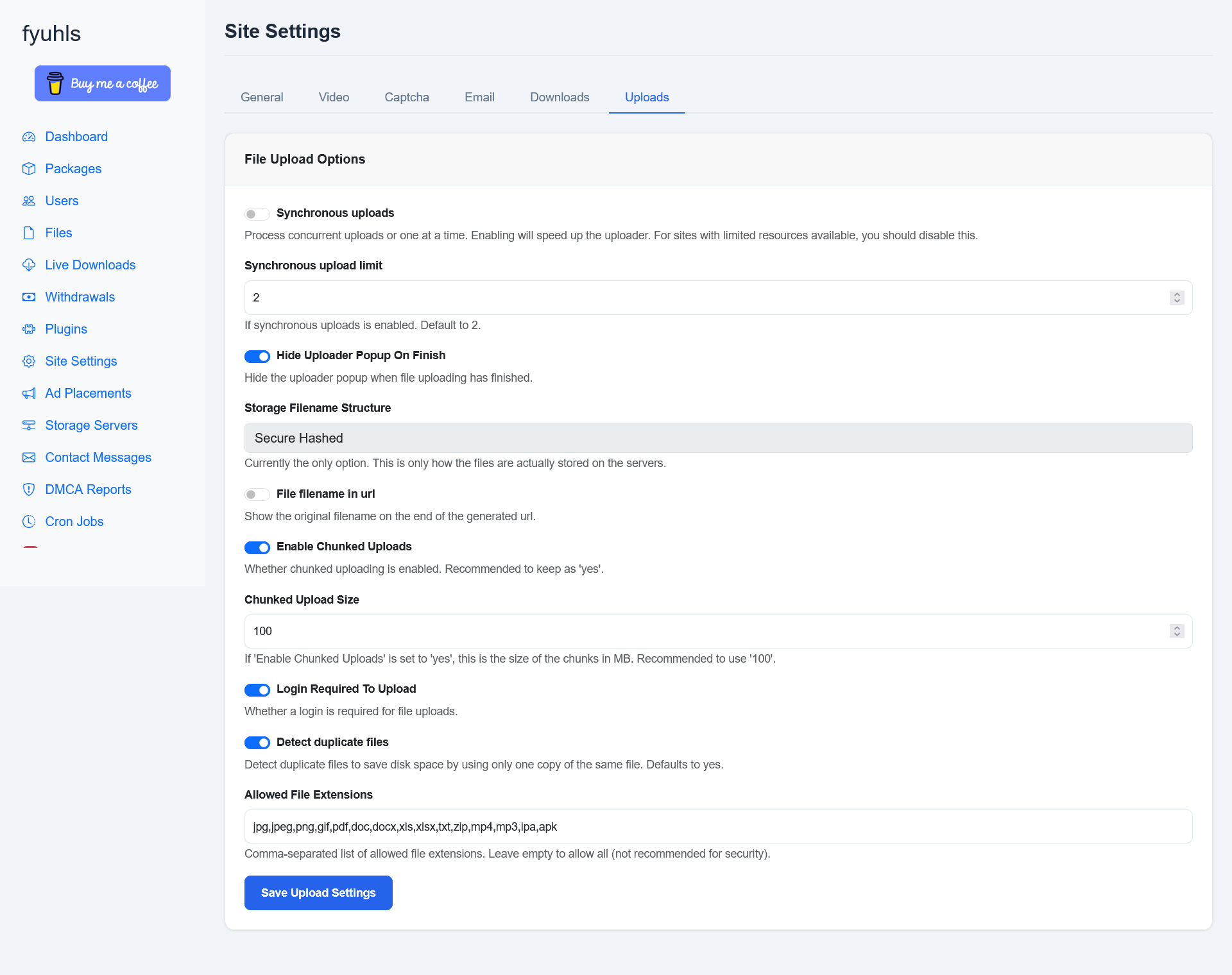Click the Users people icon
Viewport: 1232px width, 975px height.
29,201
